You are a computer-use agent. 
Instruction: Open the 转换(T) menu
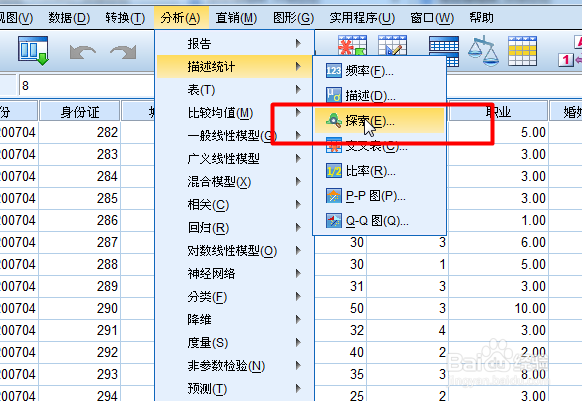125,17
